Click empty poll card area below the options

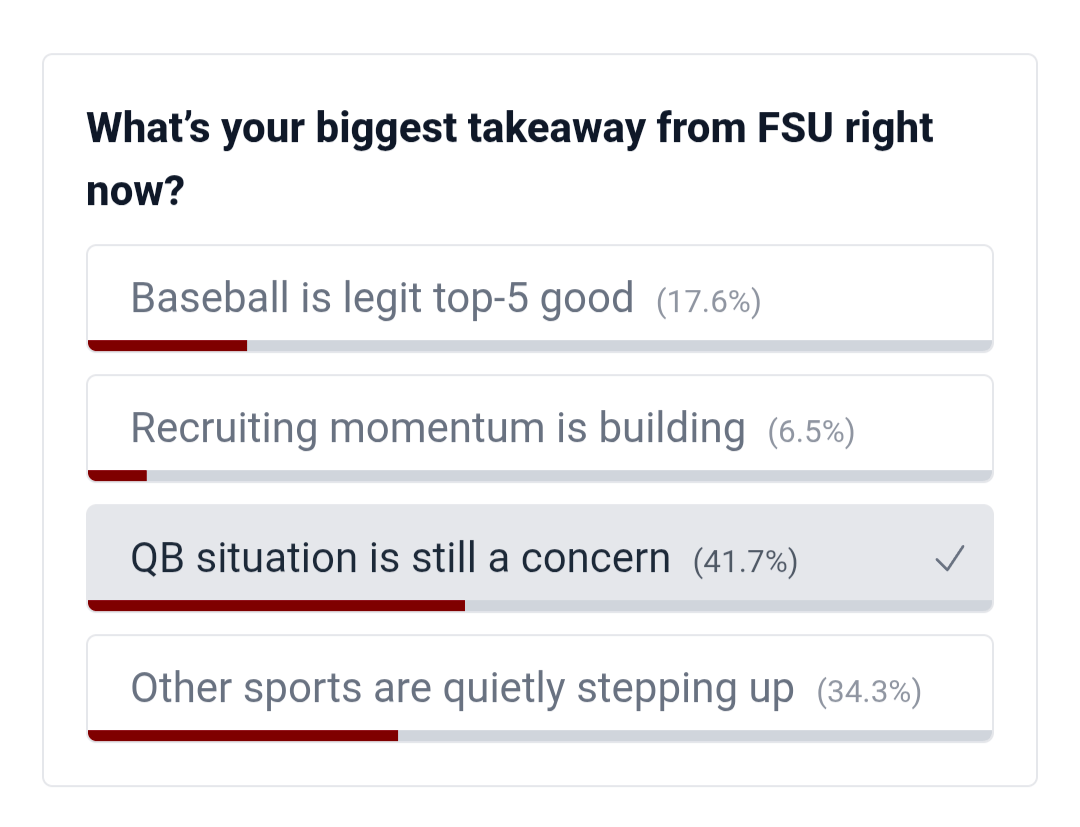coord(540,765)
